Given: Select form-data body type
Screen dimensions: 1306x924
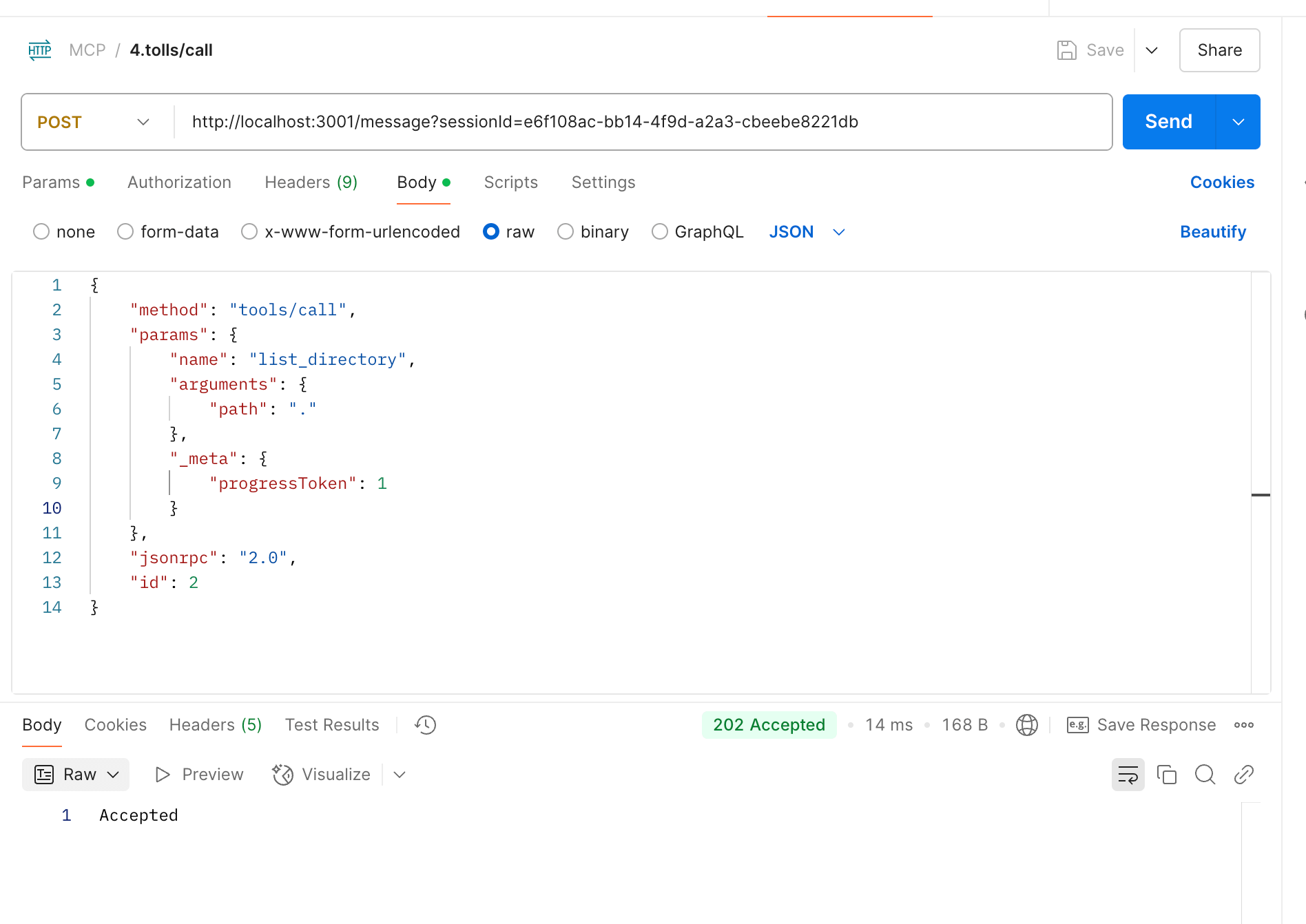Looking at the screenshot, I should [125, 232].
